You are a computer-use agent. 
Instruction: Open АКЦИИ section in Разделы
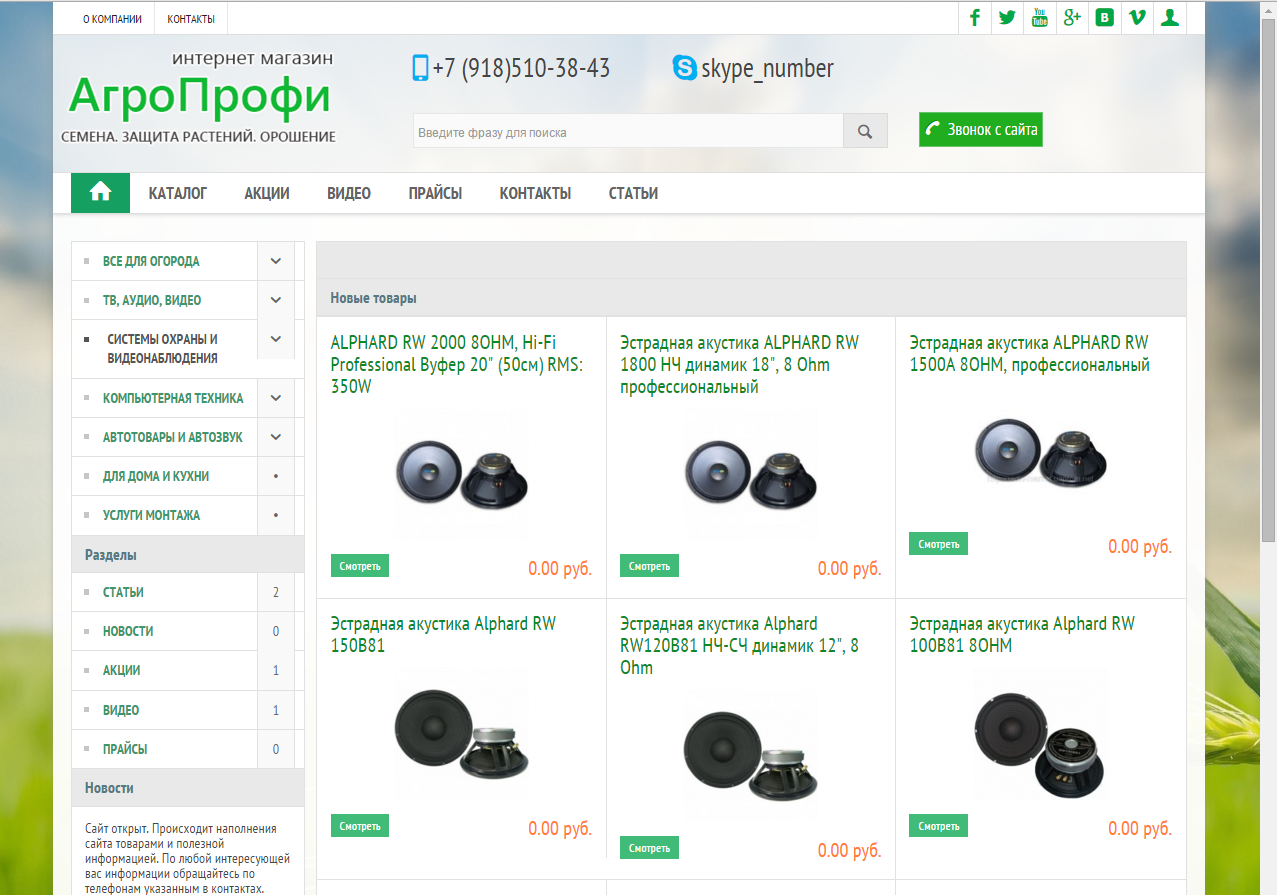click(x=121, y=670)
